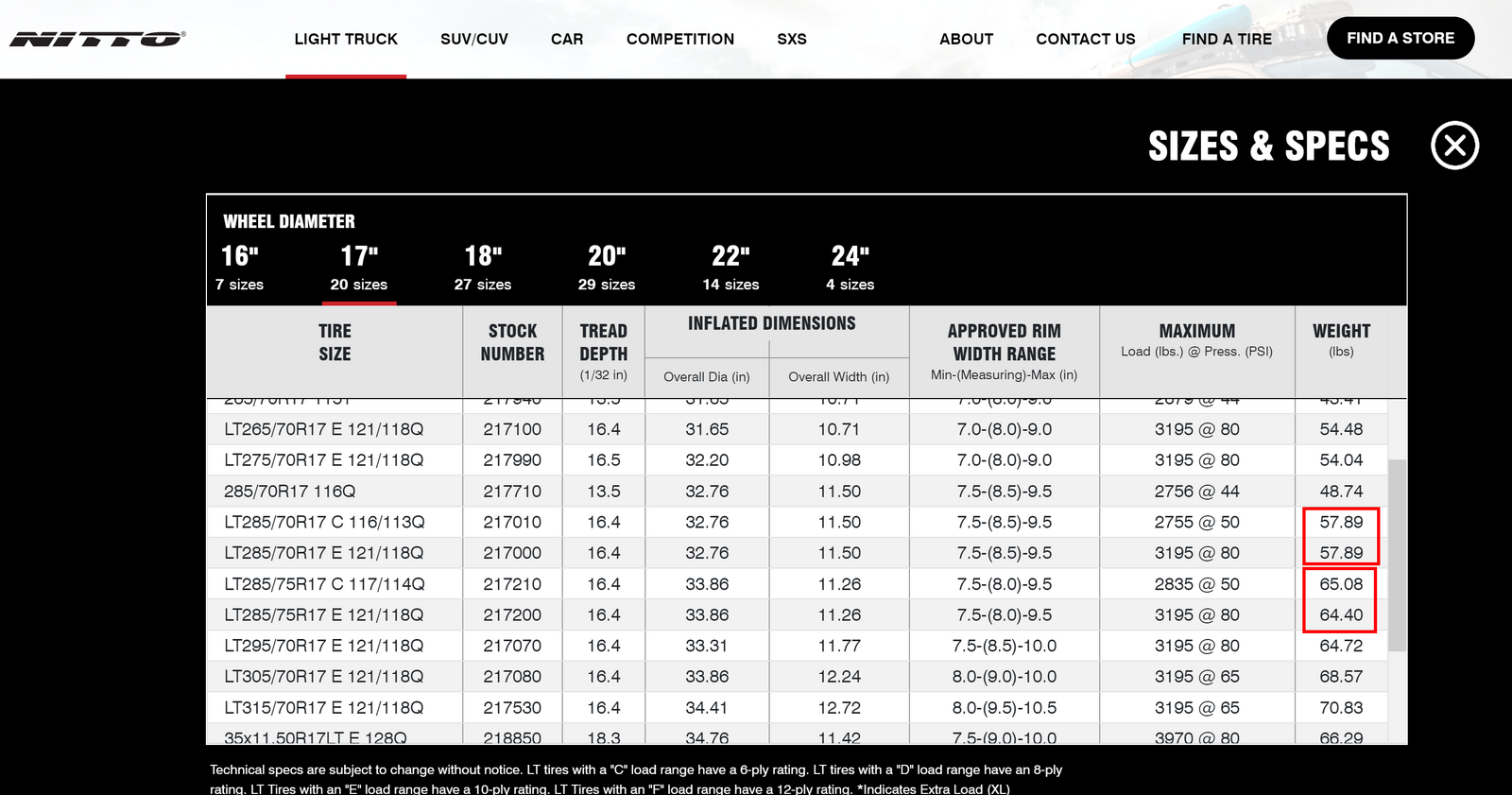
Task: Click overall width value 12.24
Action: [x=839, y=677]
